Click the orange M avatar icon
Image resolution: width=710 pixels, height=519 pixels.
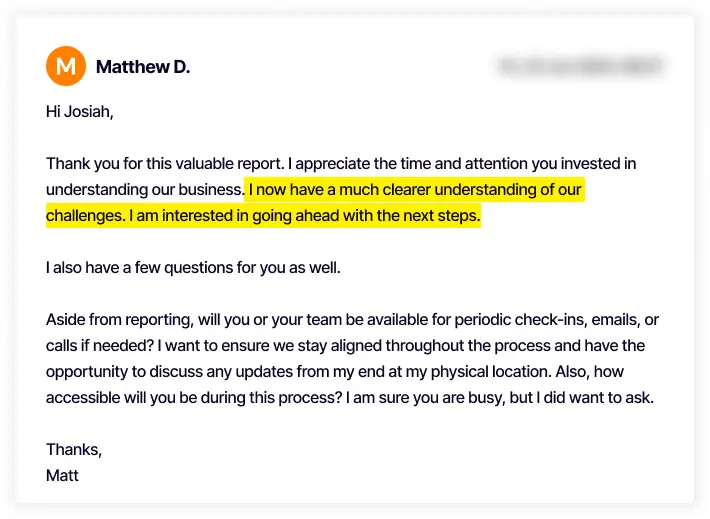pos(66,67)
